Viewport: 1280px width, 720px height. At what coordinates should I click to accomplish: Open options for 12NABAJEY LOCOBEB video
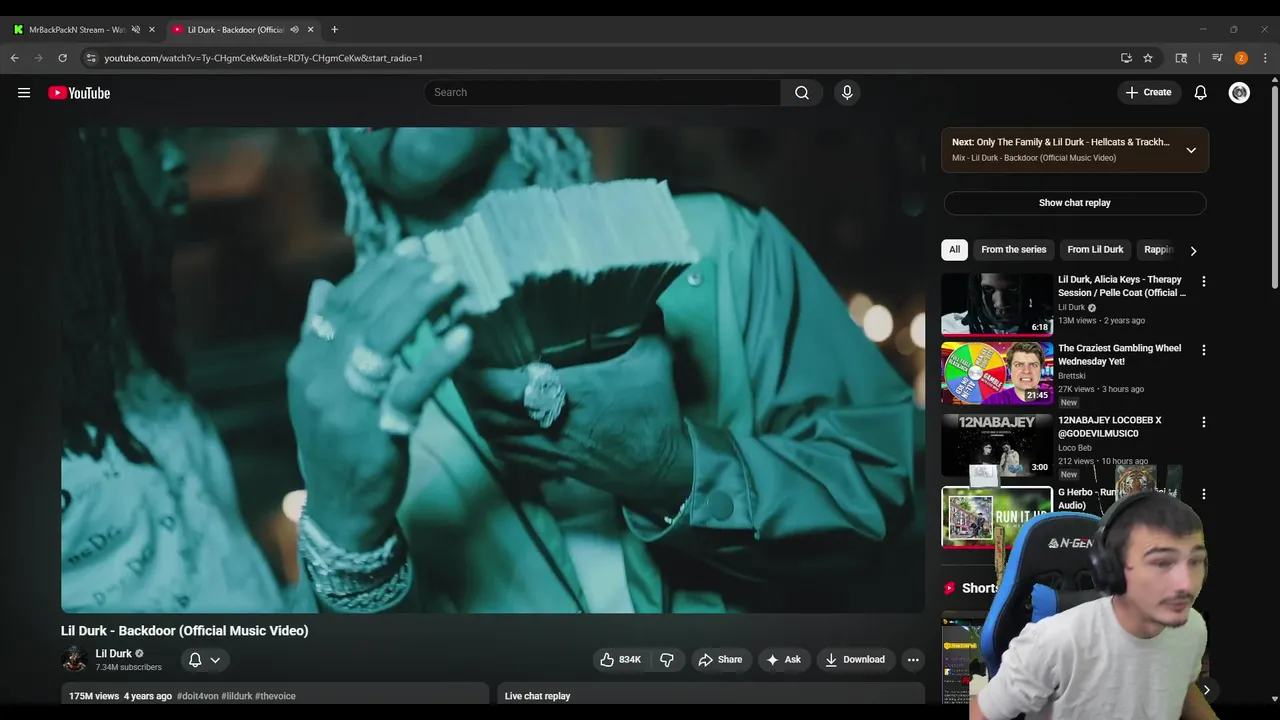point(1203,422)
